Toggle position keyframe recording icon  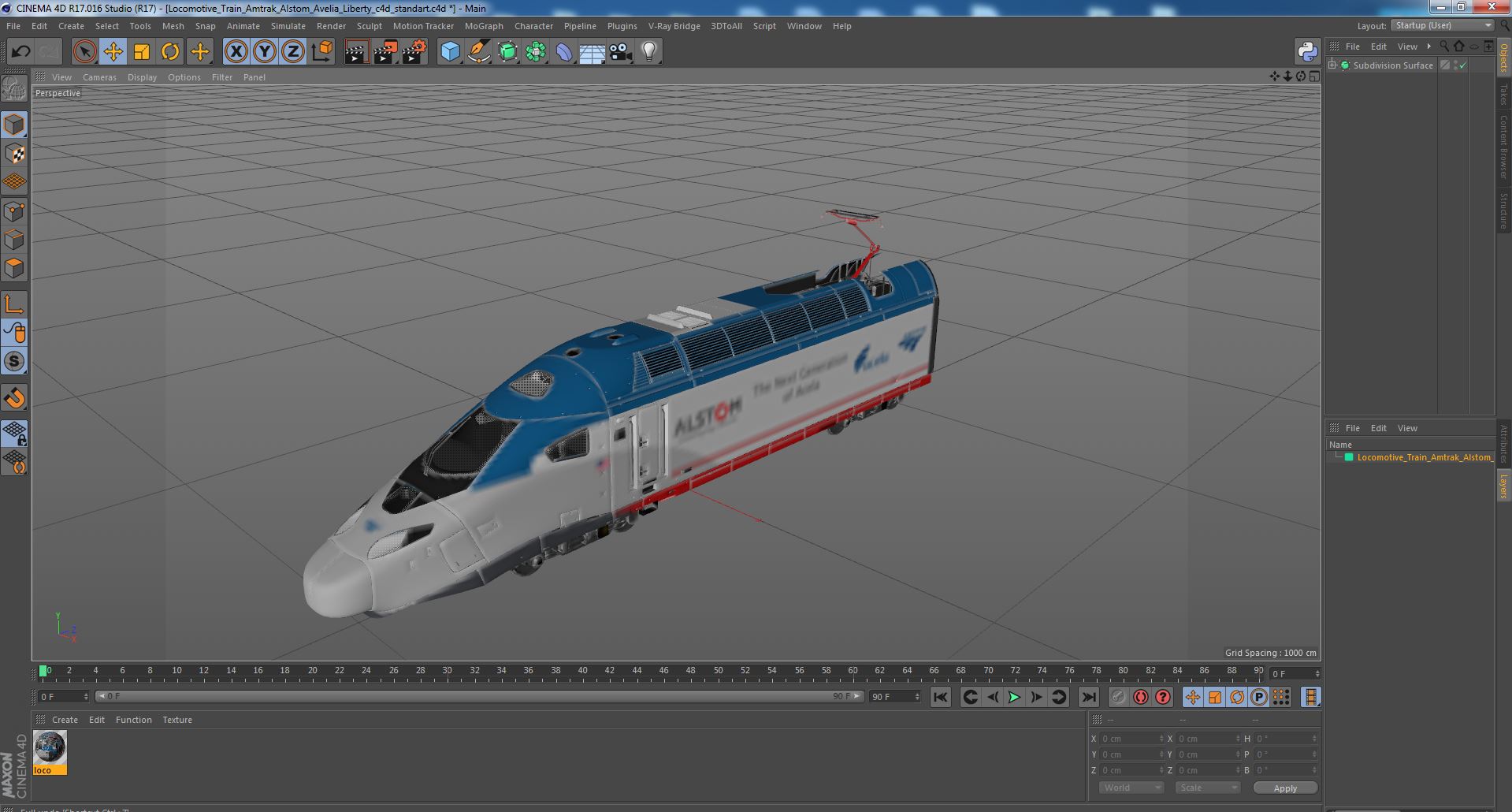tap(1193, 697)
